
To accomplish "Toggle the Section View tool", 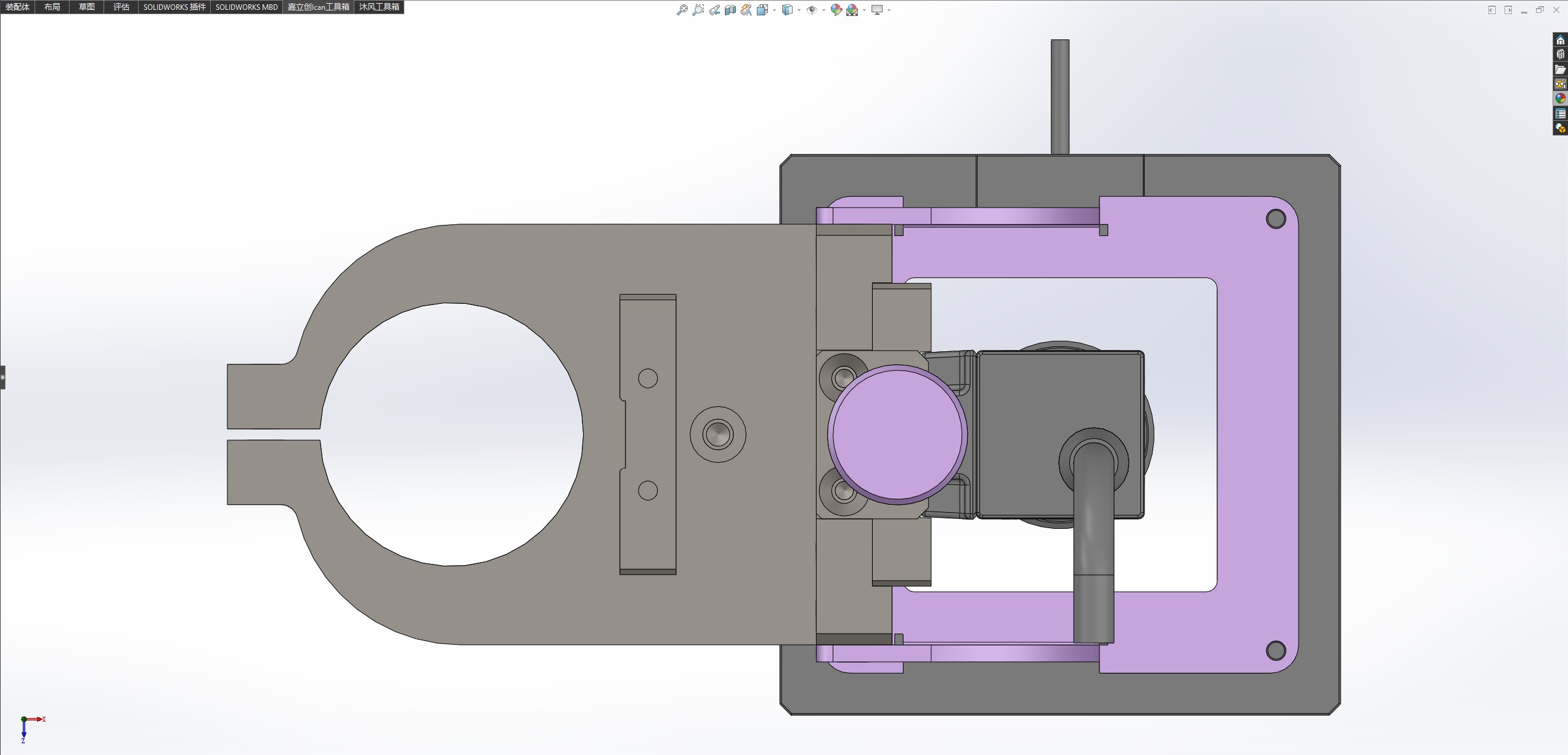I will coord(730,10).
